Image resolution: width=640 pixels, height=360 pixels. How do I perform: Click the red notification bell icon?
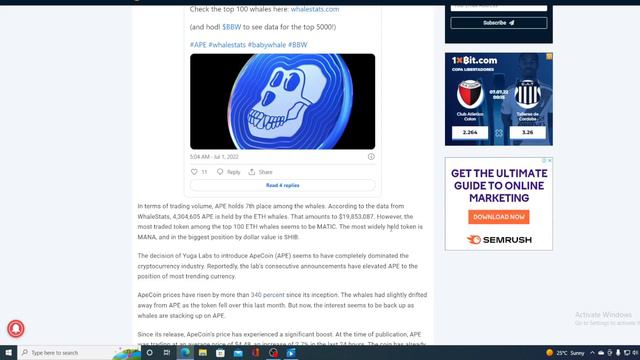(x=16, y=329)
